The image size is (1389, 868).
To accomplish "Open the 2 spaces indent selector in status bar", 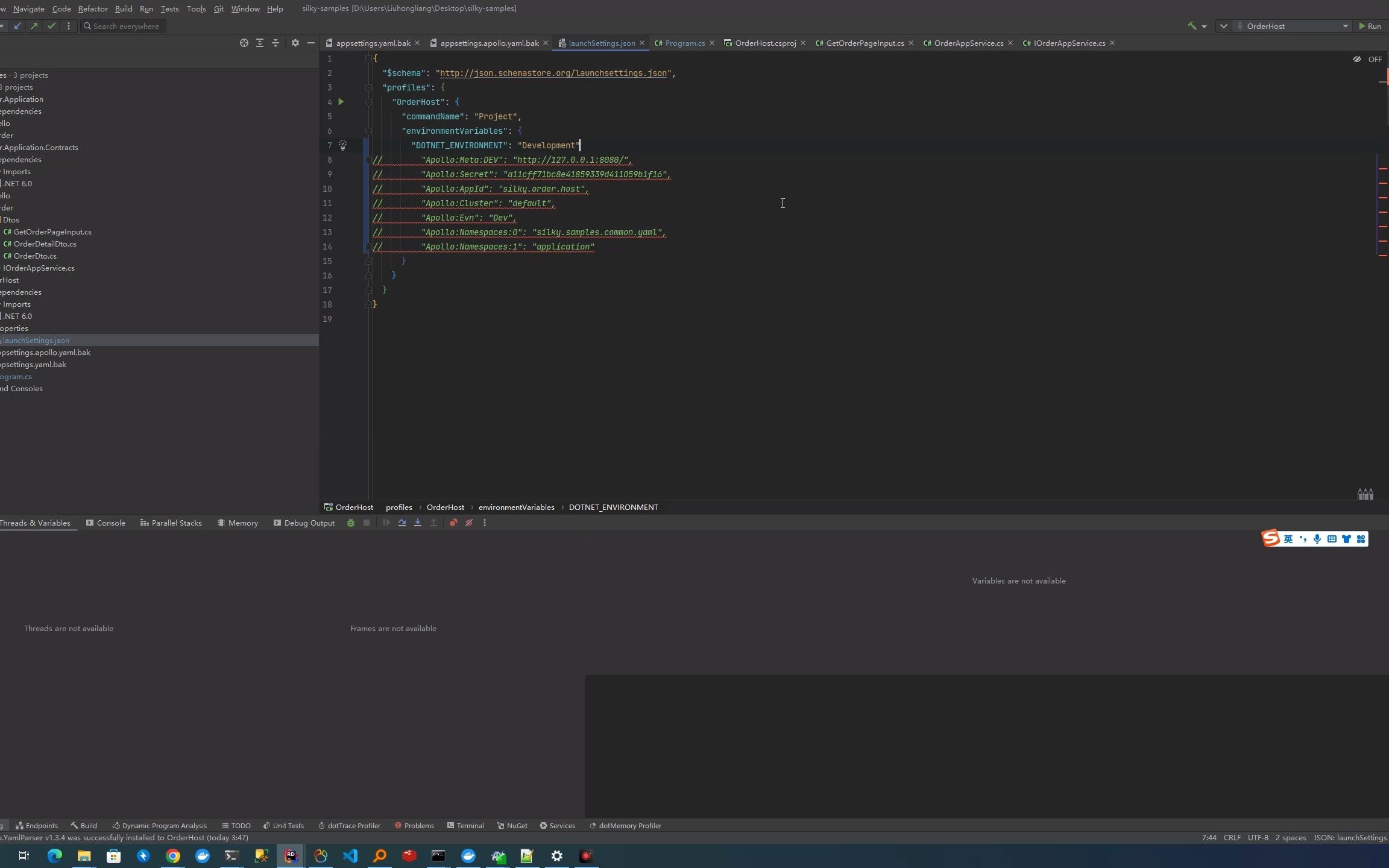I will click(1290, 838).
